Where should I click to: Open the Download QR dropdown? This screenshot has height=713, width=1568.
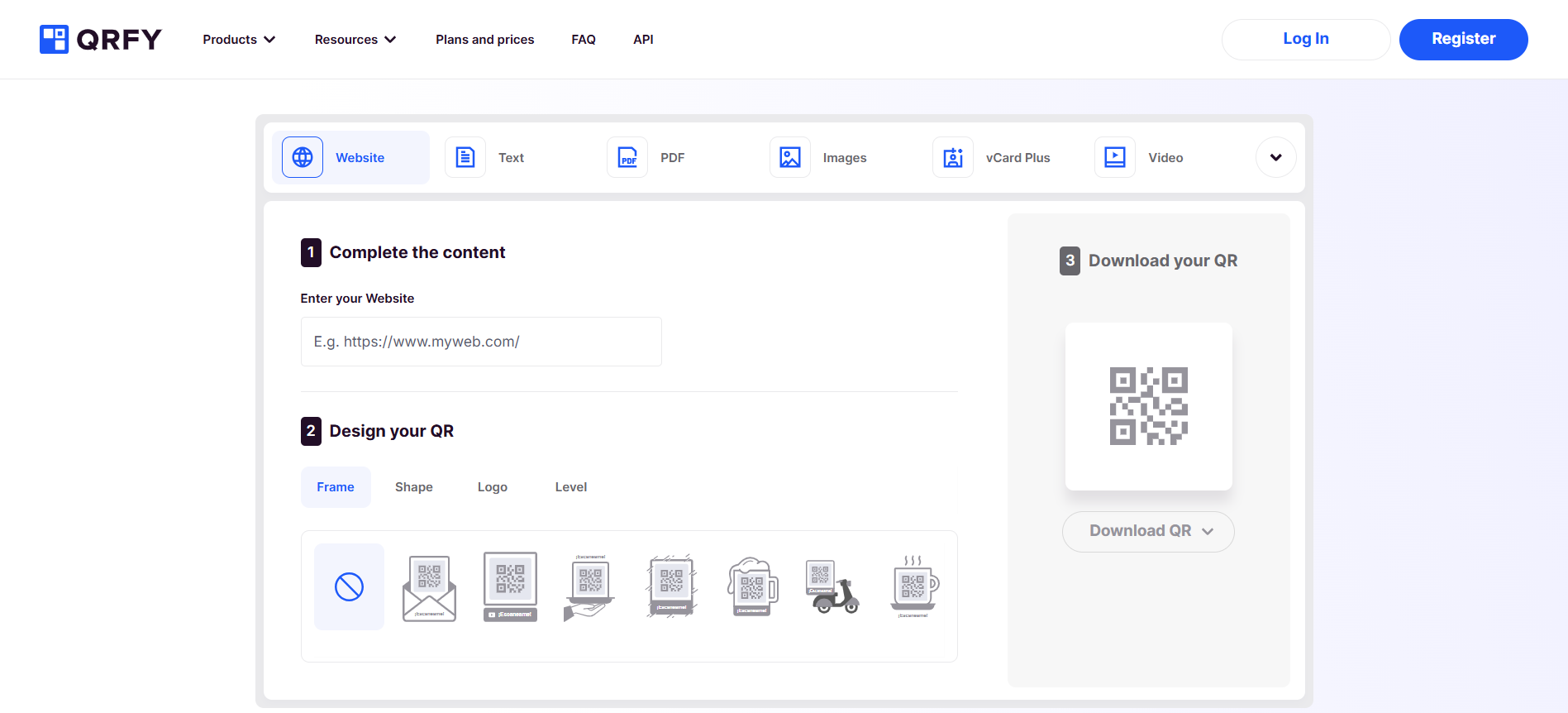pyautogui.click(x=1148, y=531)
